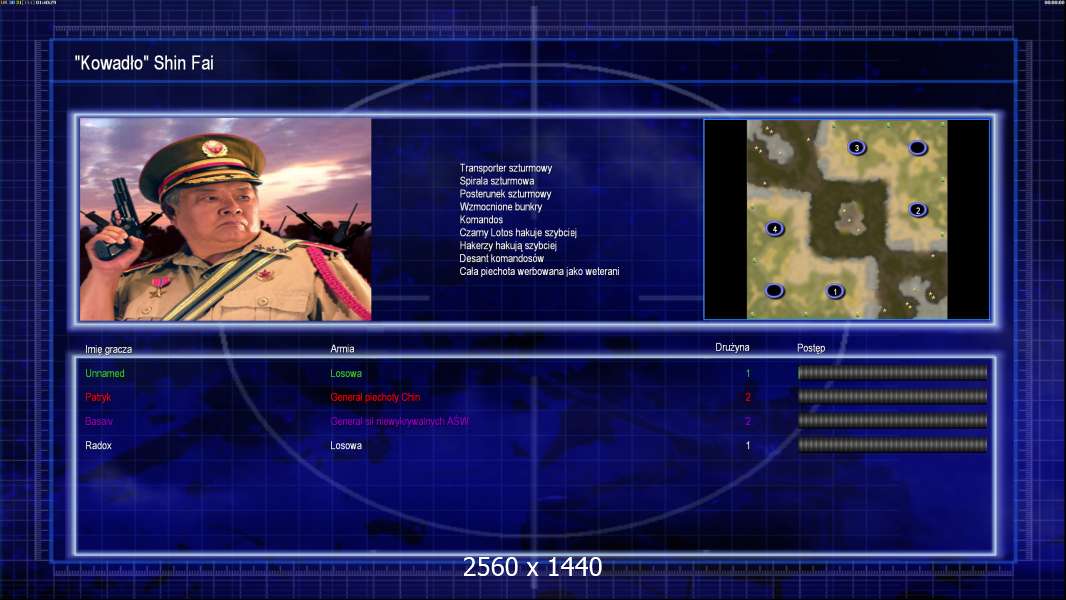Viewport: 1066px width, 600px height.
Task: Select the player name "Radox"
Action: point(99,446)
